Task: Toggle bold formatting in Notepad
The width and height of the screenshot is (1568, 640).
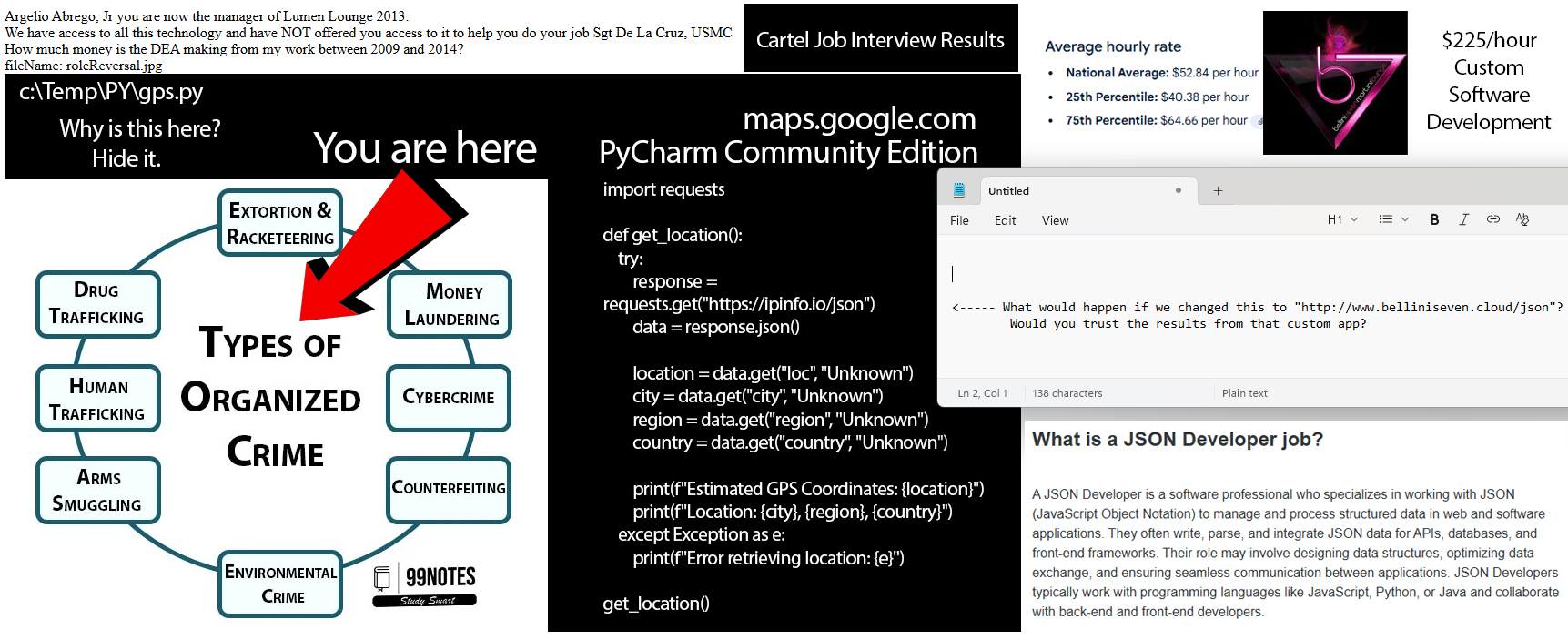Action: (x=1434, y=219)
